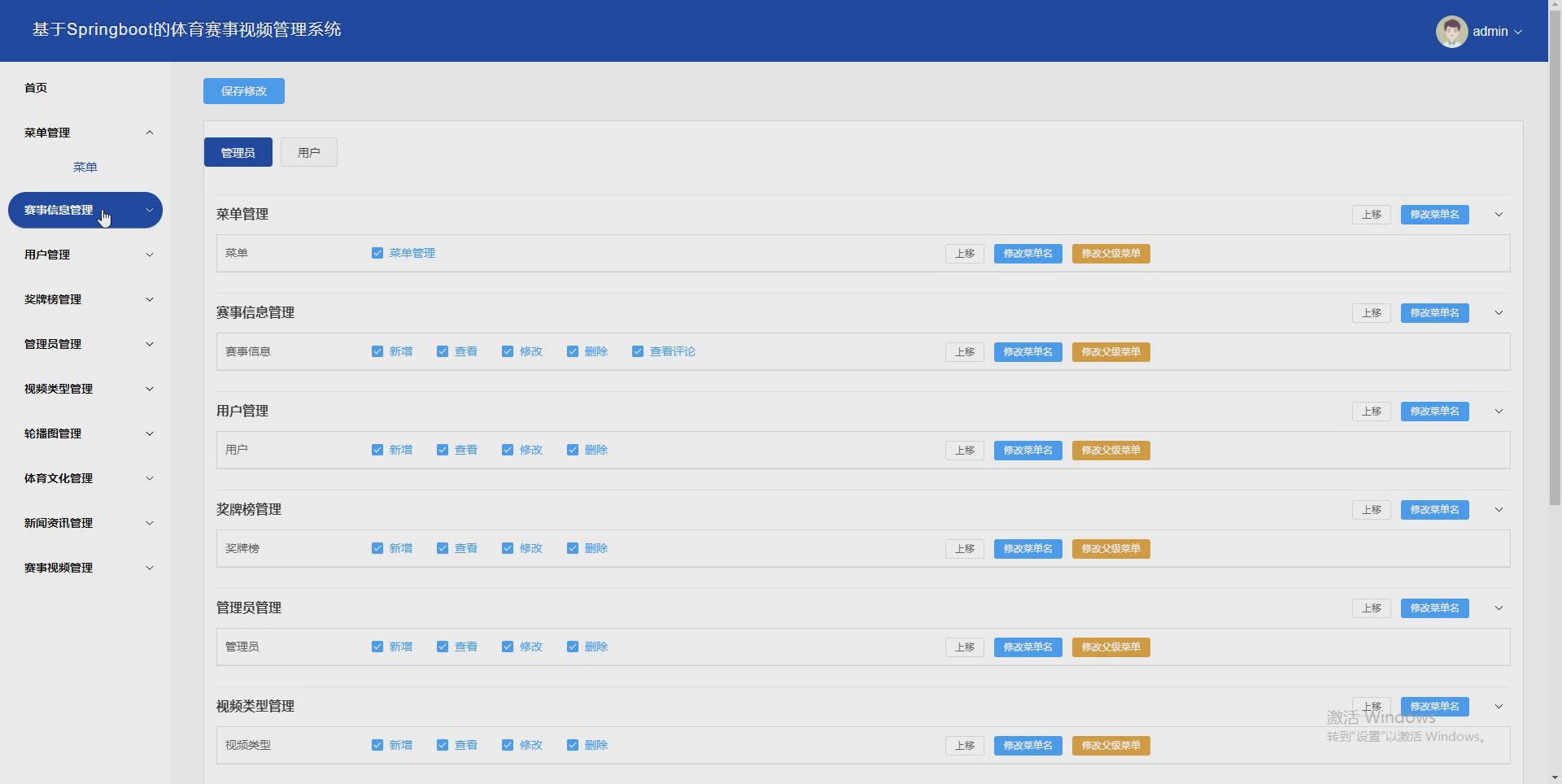
Task: Expand the 轮播图管理 sidebar chevron
Action: coord(150,433)
